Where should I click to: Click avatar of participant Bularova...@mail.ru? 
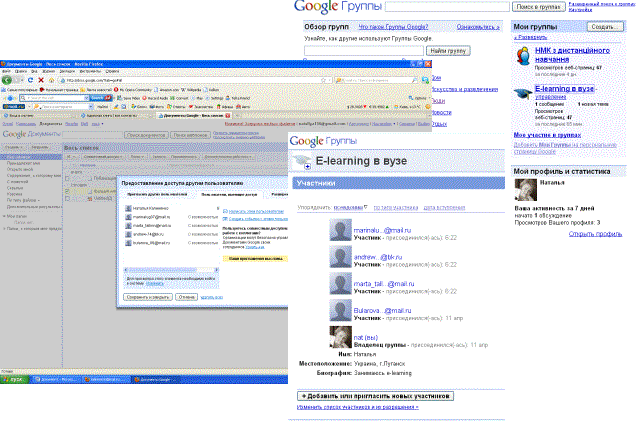point(340,310)
